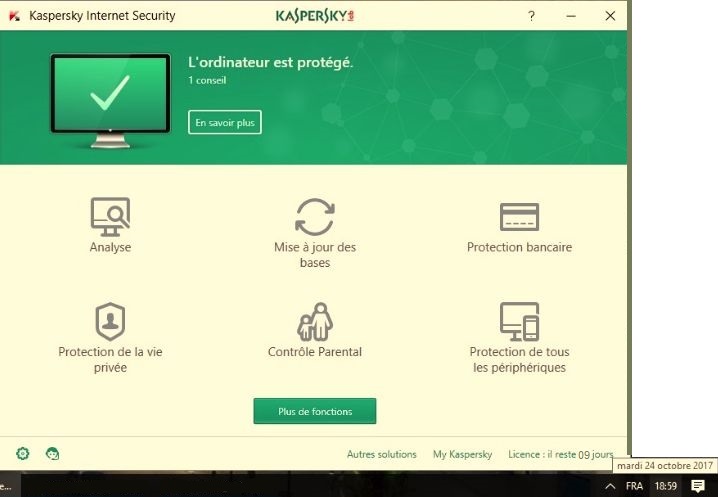This screenshot has width=718, height=497.
Task: Click the Contrôle Parental label
Action: click(x=315, y=352)
